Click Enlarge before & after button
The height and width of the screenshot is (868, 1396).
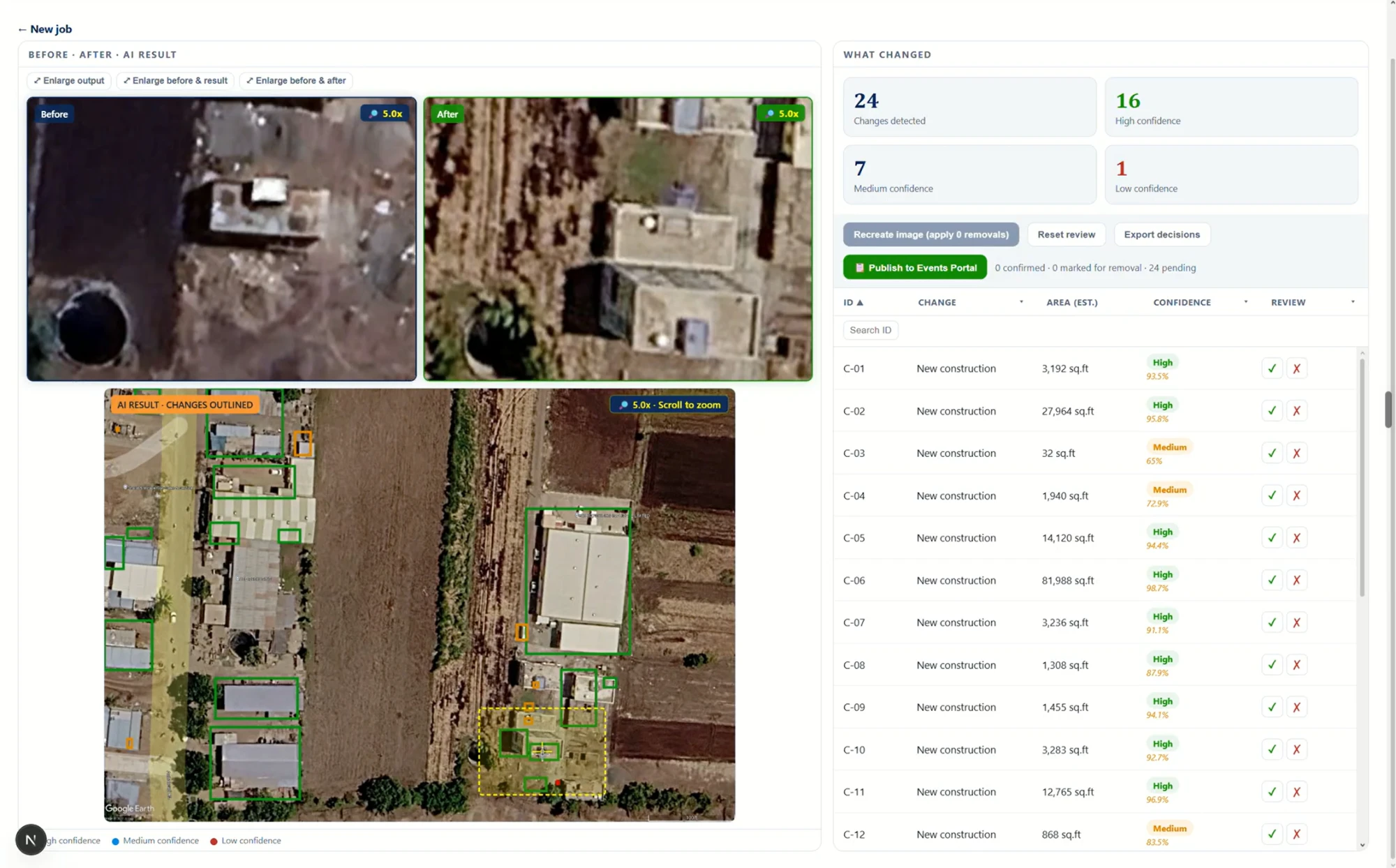click(296, 81)
